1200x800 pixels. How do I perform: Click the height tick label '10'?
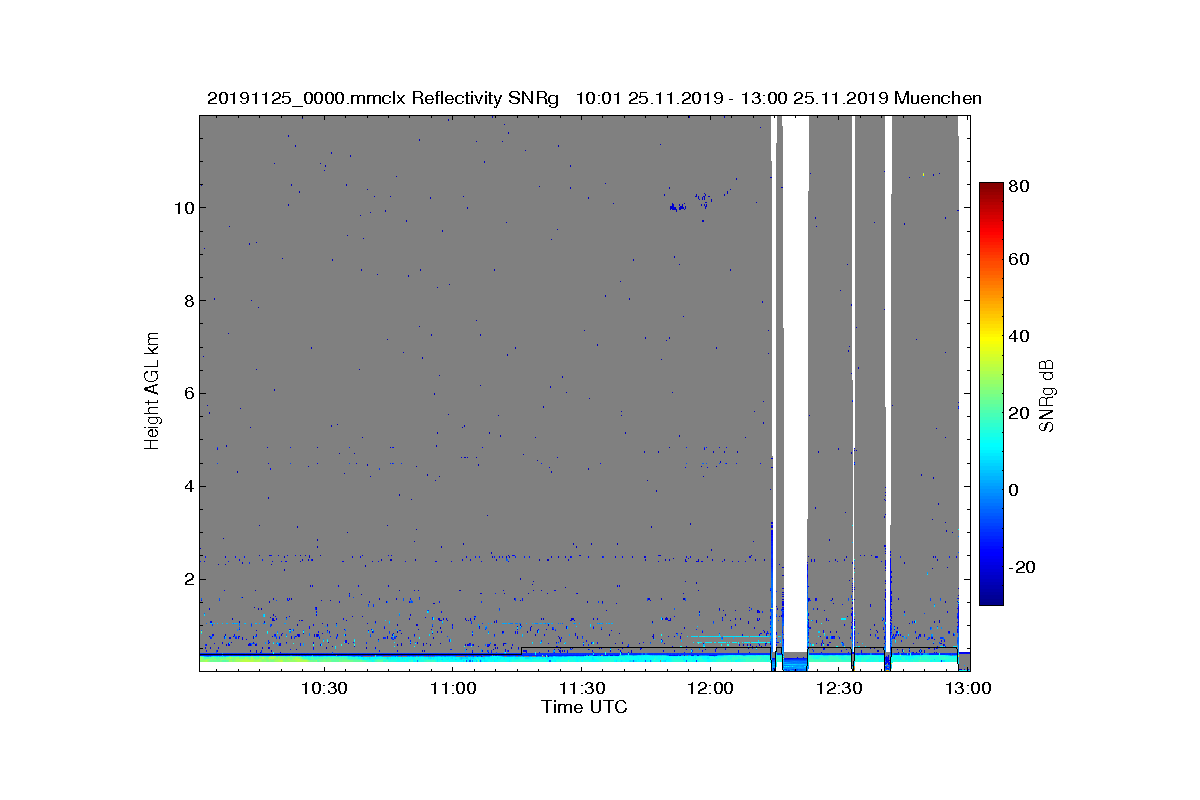pyautogui.click(x=182, y=208)
